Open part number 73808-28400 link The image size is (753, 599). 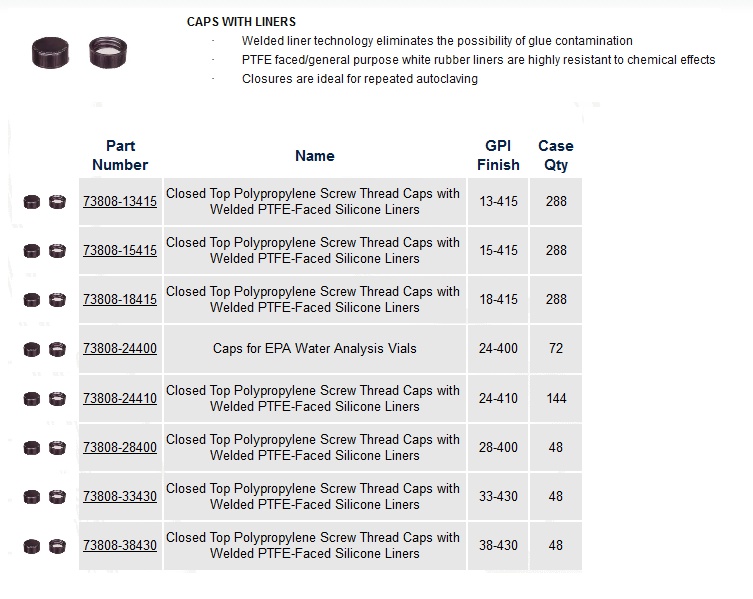pos(120,447)
